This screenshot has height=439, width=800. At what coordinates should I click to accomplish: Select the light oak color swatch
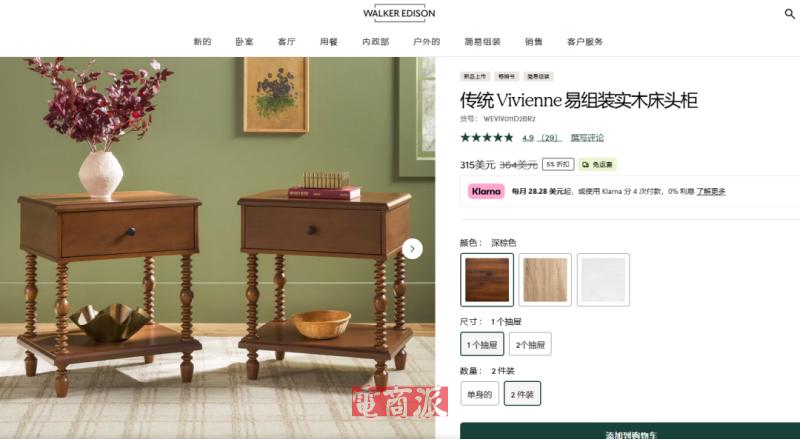tap(545, 280)
